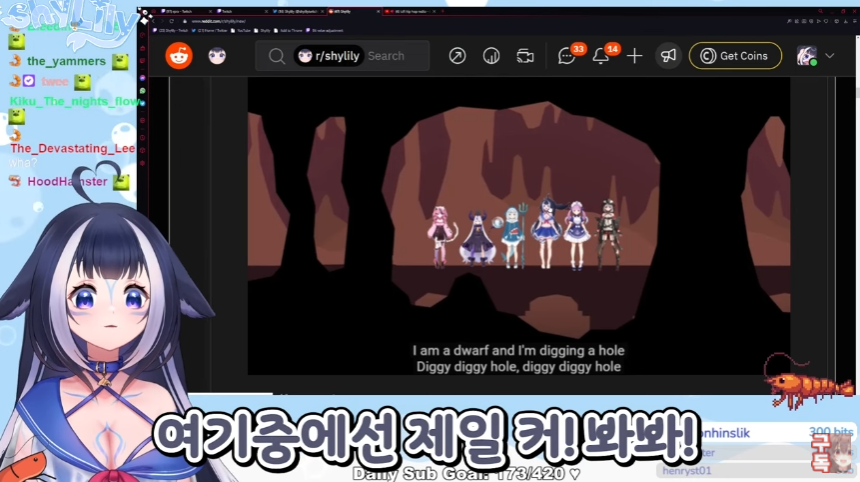Click the user profile avatar
This screenshot has height=482, width=860.
click(807, 56)
